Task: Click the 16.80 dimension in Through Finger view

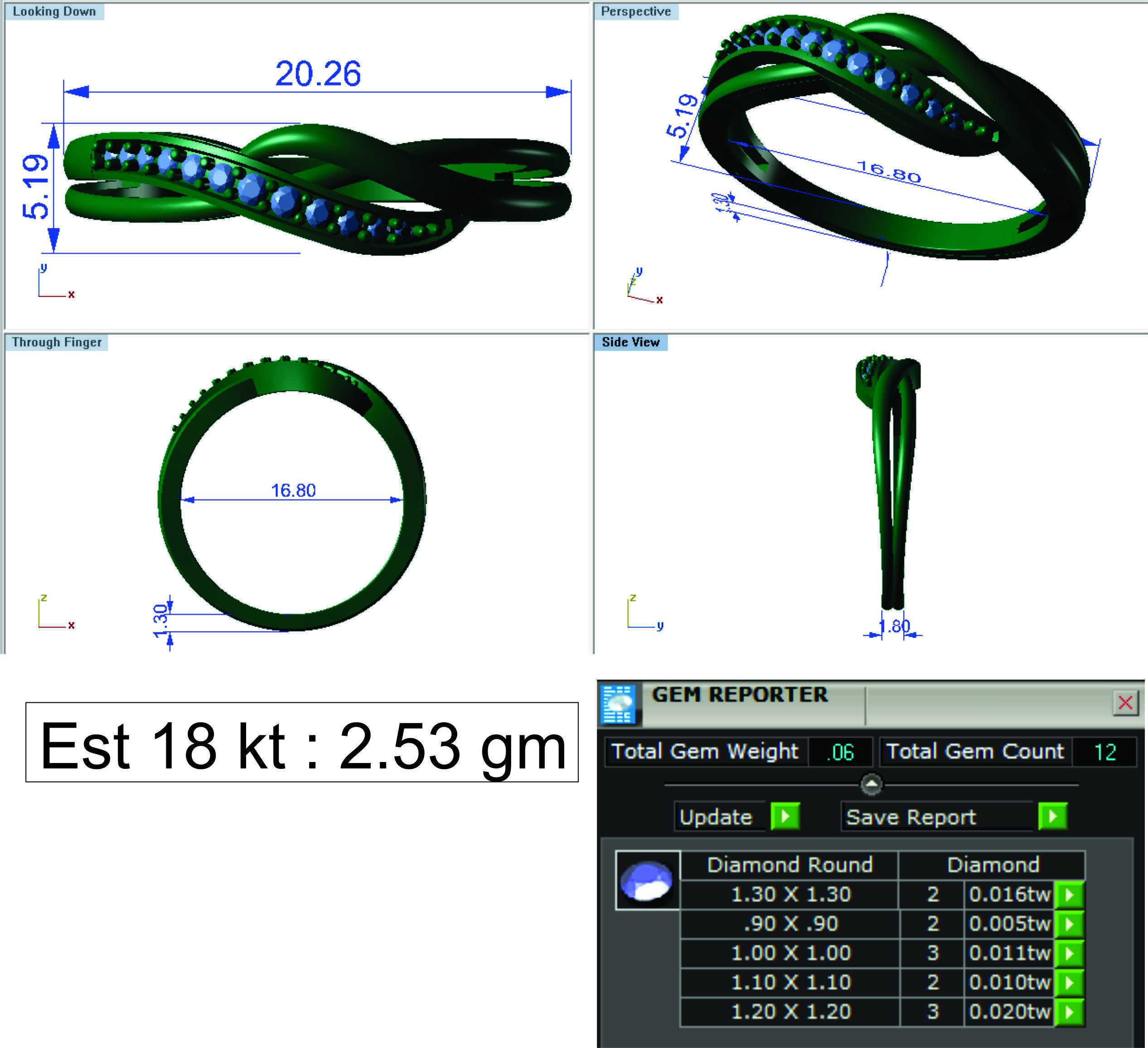Action: click(293, 490)
